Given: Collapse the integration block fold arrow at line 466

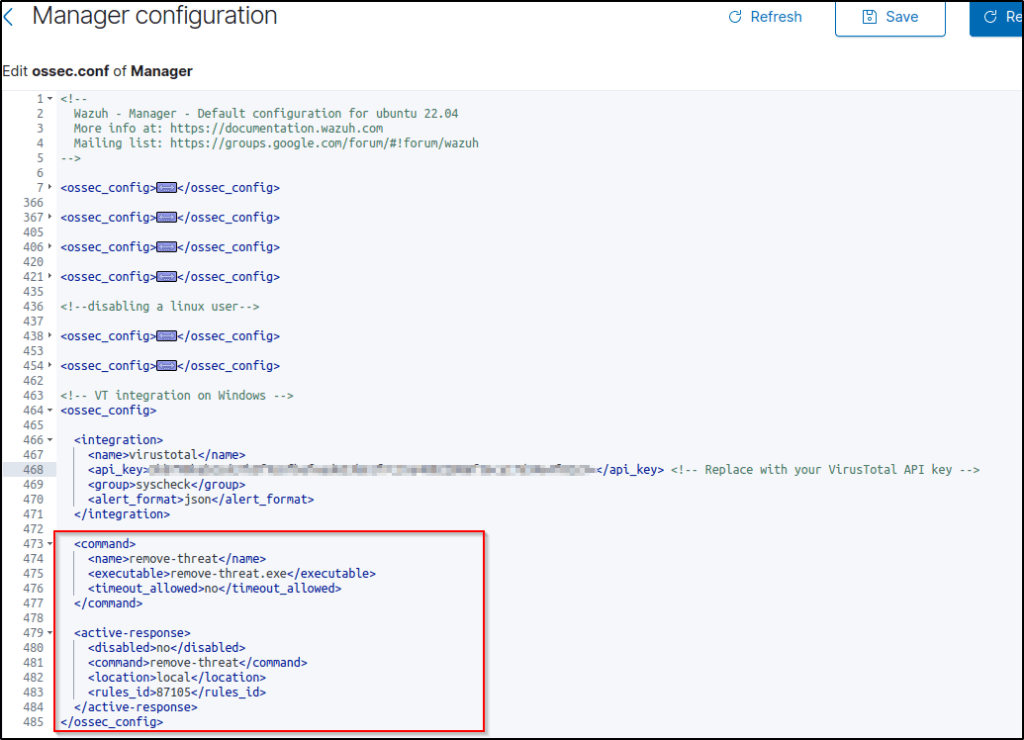Looking at the screenshot, I should [50, 440].
